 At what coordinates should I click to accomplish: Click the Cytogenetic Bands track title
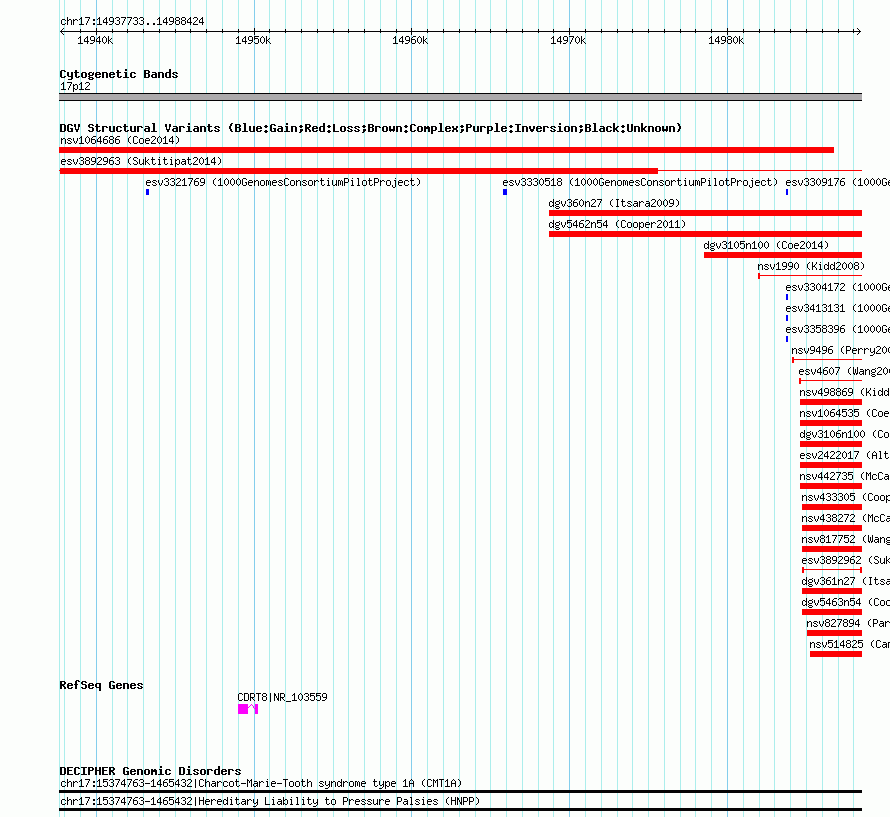119,74
